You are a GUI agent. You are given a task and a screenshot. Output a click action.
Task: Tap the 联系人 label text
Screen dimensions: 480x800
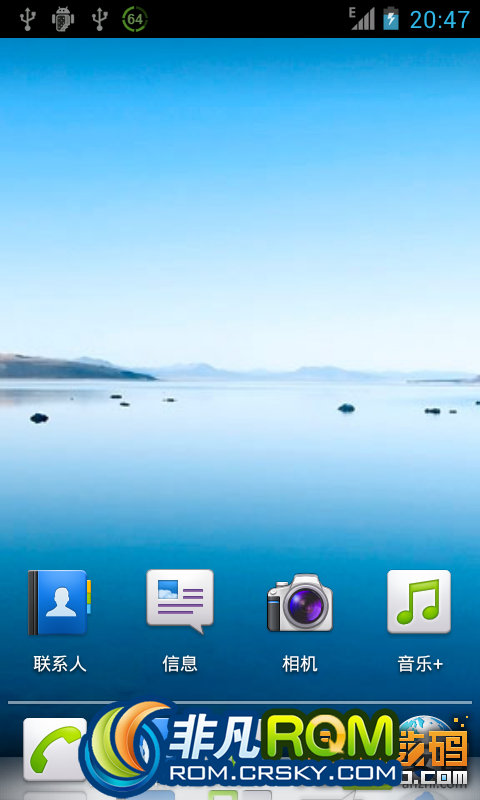pos(60,664)
